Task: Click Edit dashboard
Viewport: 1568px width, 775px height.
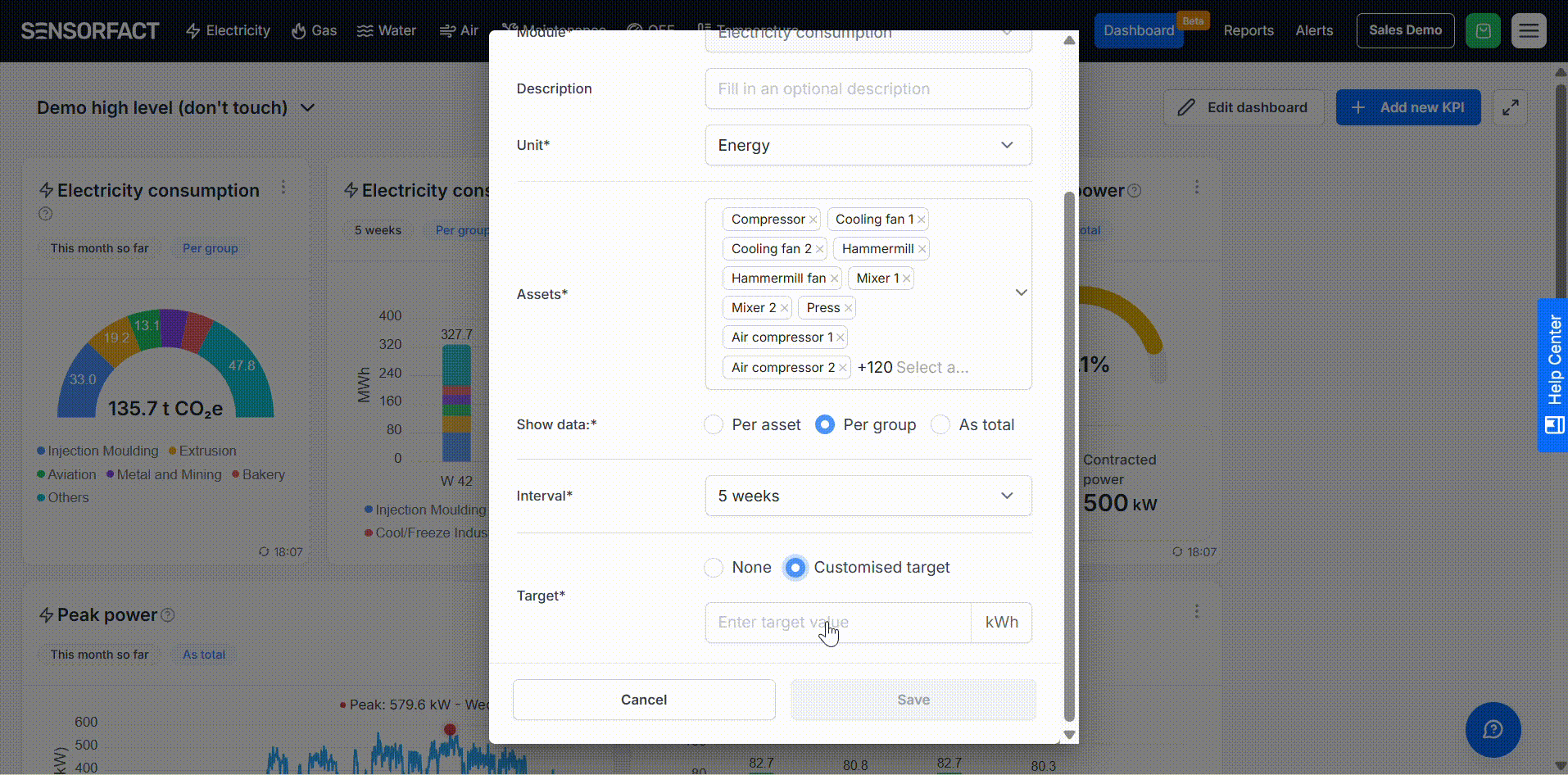Action: click(1243, 107)
